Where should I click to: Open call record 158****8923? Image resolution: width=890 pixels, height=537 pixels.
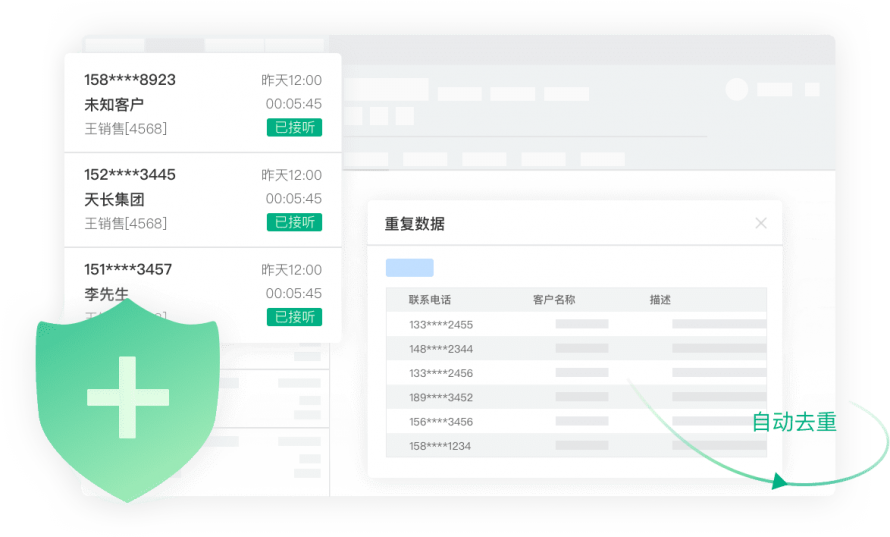130,80
